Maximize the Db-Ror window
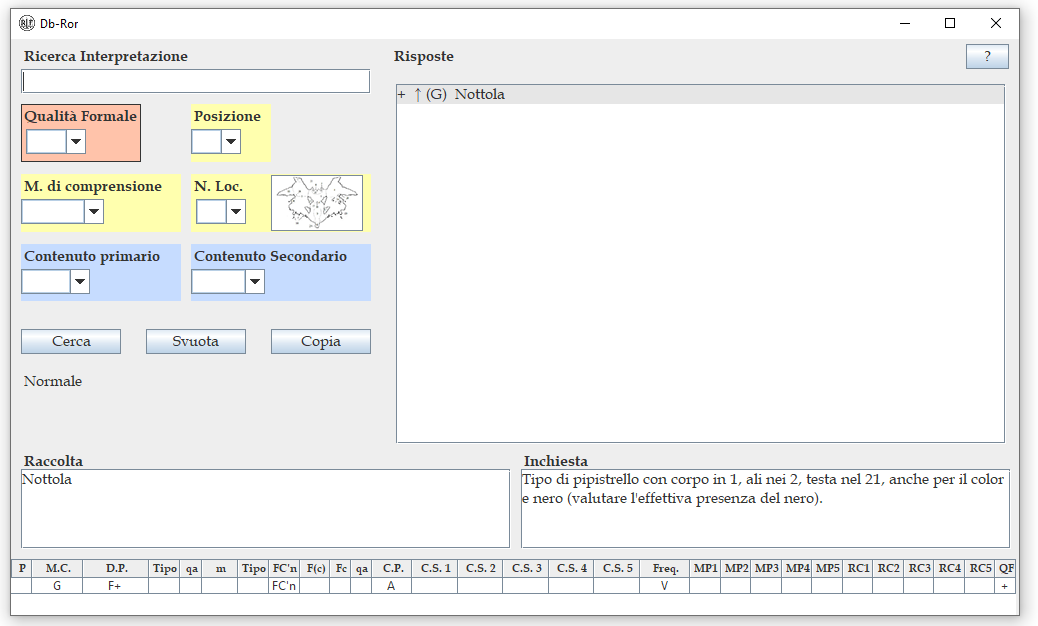The height and width of the screenshot is (626, 1038). 950,23
